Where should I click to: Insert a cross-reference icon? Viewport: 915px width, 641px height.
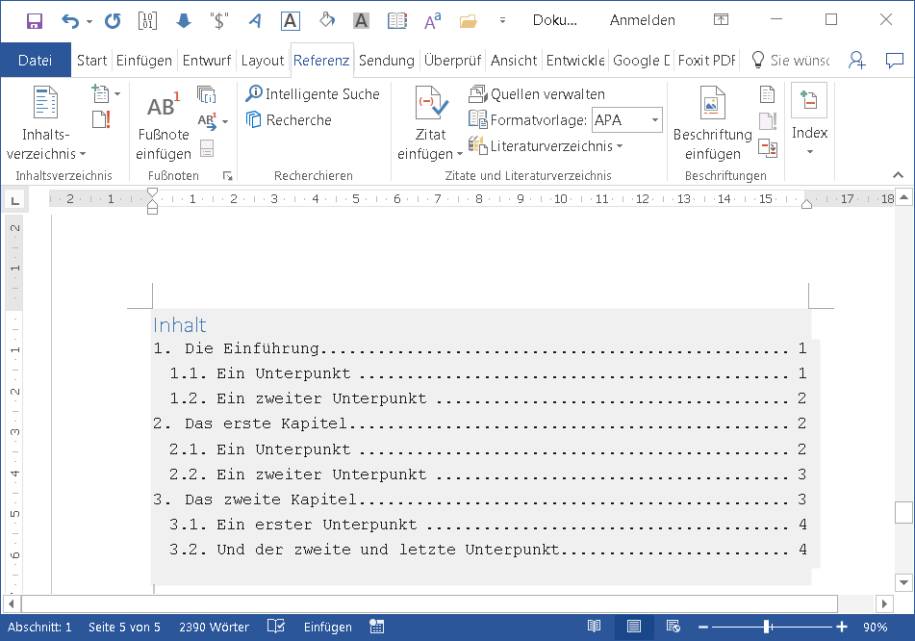pyautogui.click(x=768, y=148)
